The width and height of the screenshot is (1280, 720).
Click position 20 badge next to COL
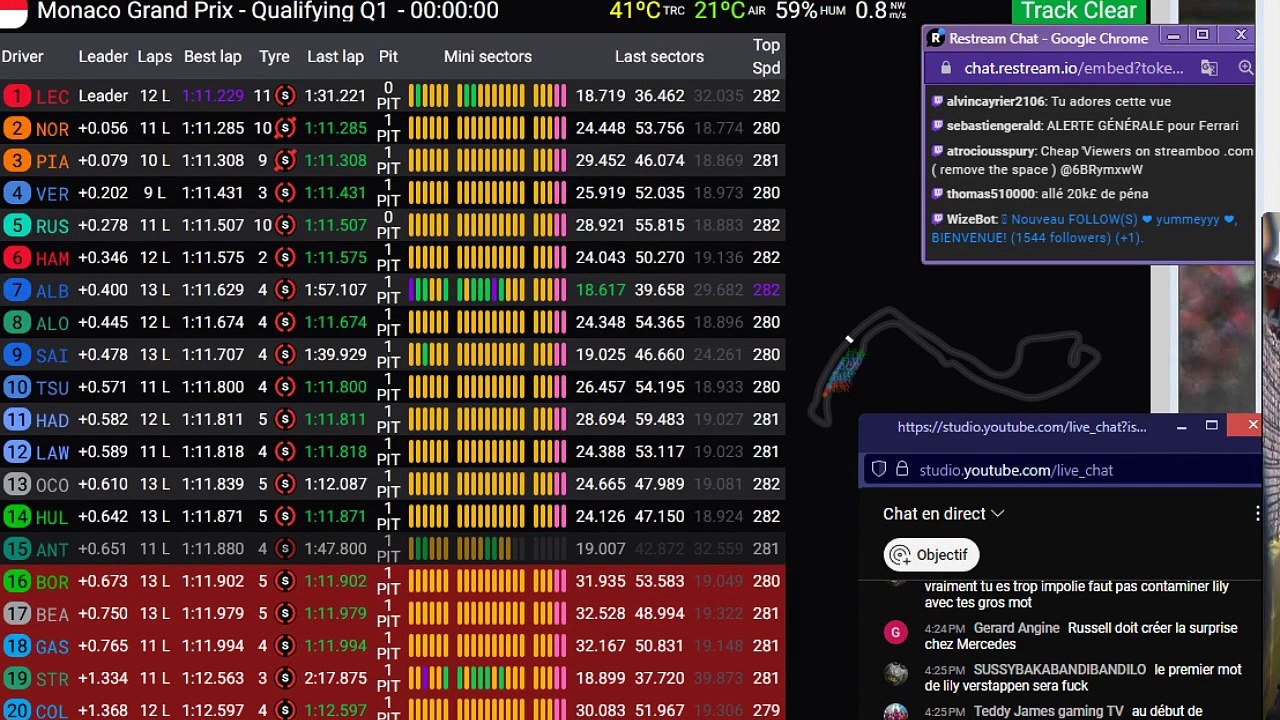point(17,710)
